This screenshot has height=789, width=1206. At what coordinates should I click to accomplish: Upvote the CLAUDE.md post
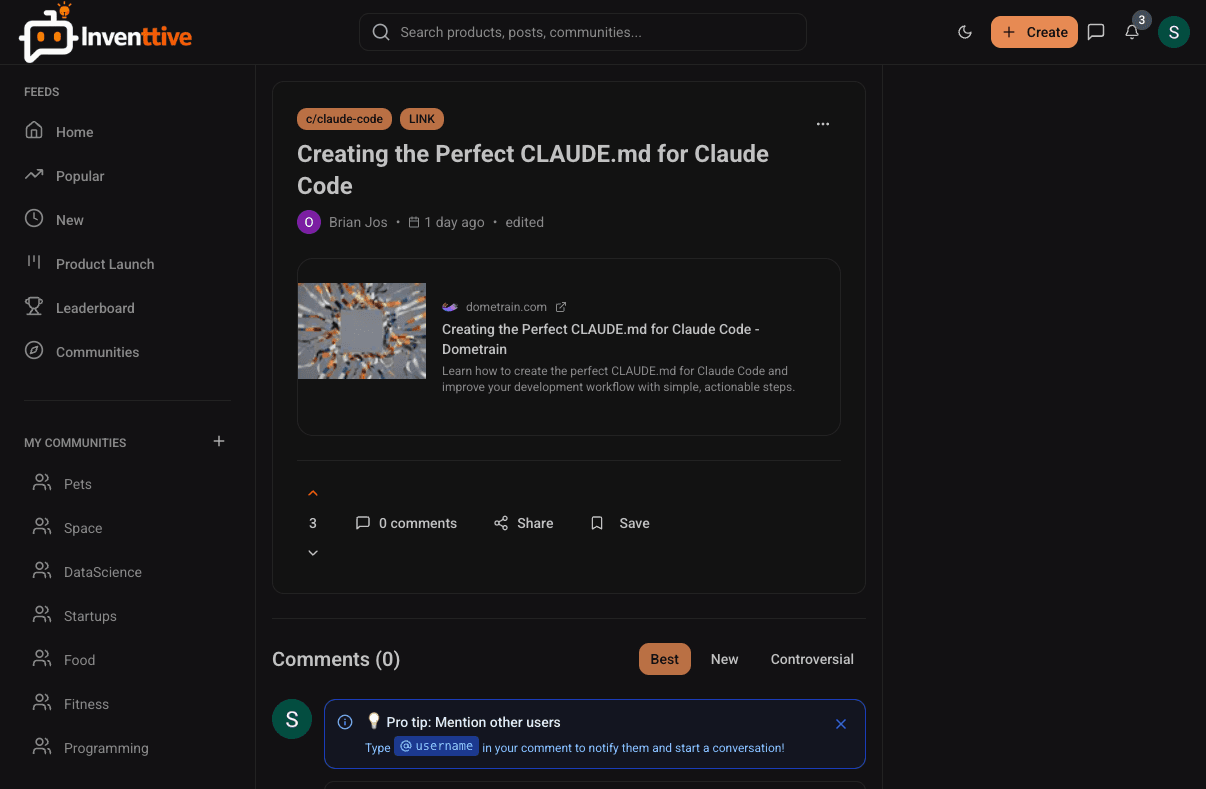click(x=313, y=493)
